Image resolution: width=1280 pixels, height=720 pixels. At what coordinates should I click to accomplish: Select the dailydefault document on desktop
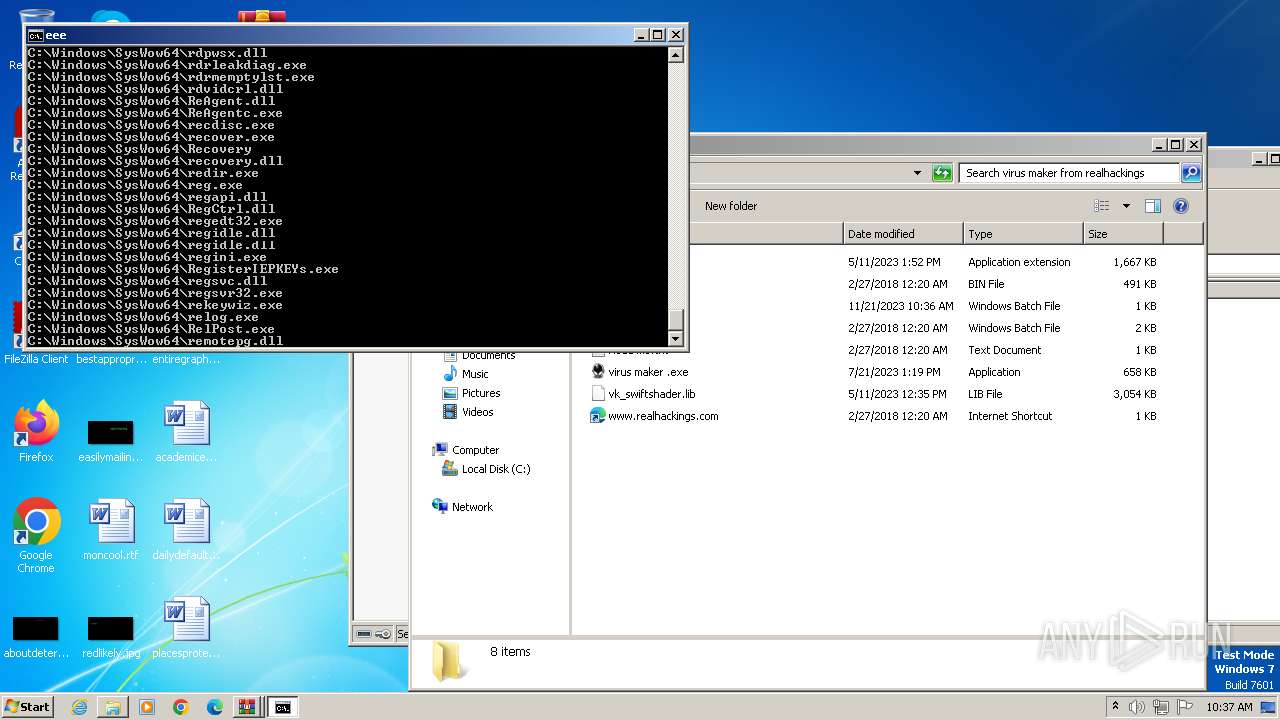(185, 530)
